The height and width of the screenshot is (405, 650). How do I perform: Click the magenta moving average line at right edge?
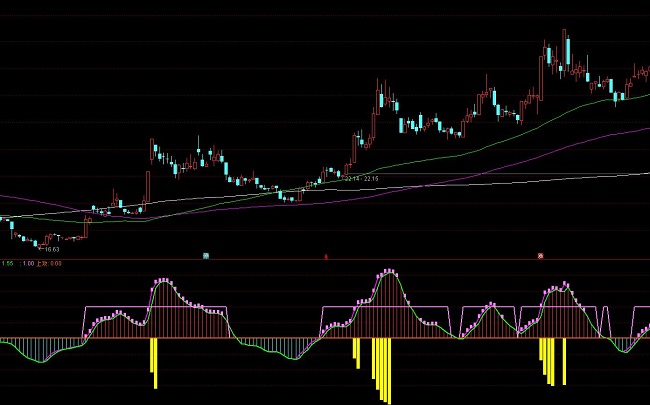(x=640, y=129)
